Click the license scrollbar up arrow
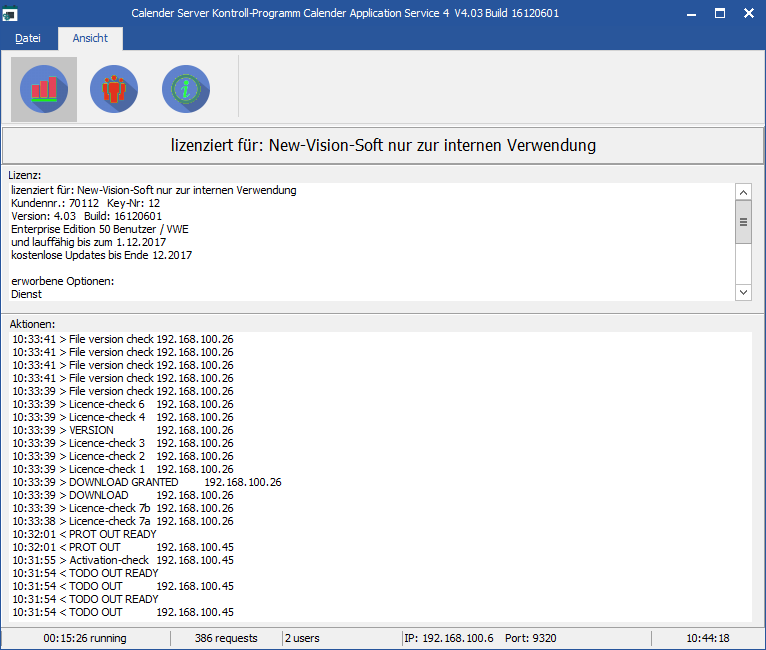This screenshot has height=650, width=766. [743, 192]
